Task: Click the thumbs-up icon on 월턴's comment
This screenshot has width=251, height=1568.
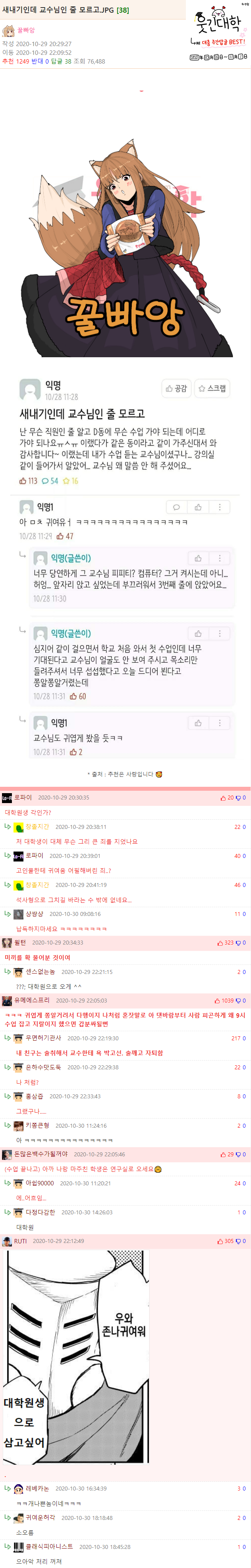Action: [220, 942]
